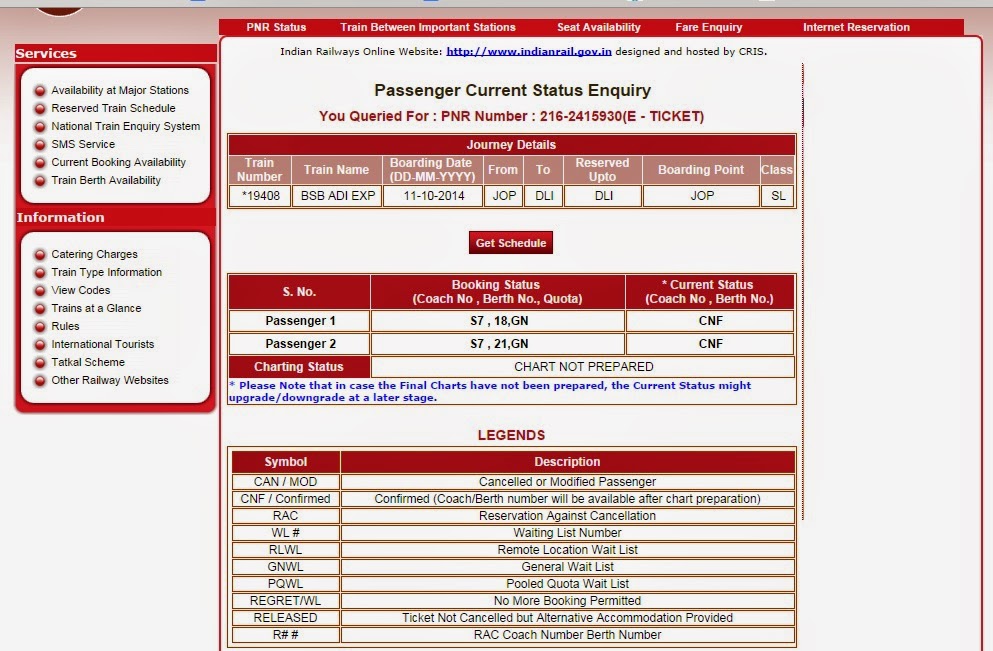Select boarding date 11-10-2014 cell
Viewport: 993px width, 651px height.
pyautogui.click(x=433, y=196)
